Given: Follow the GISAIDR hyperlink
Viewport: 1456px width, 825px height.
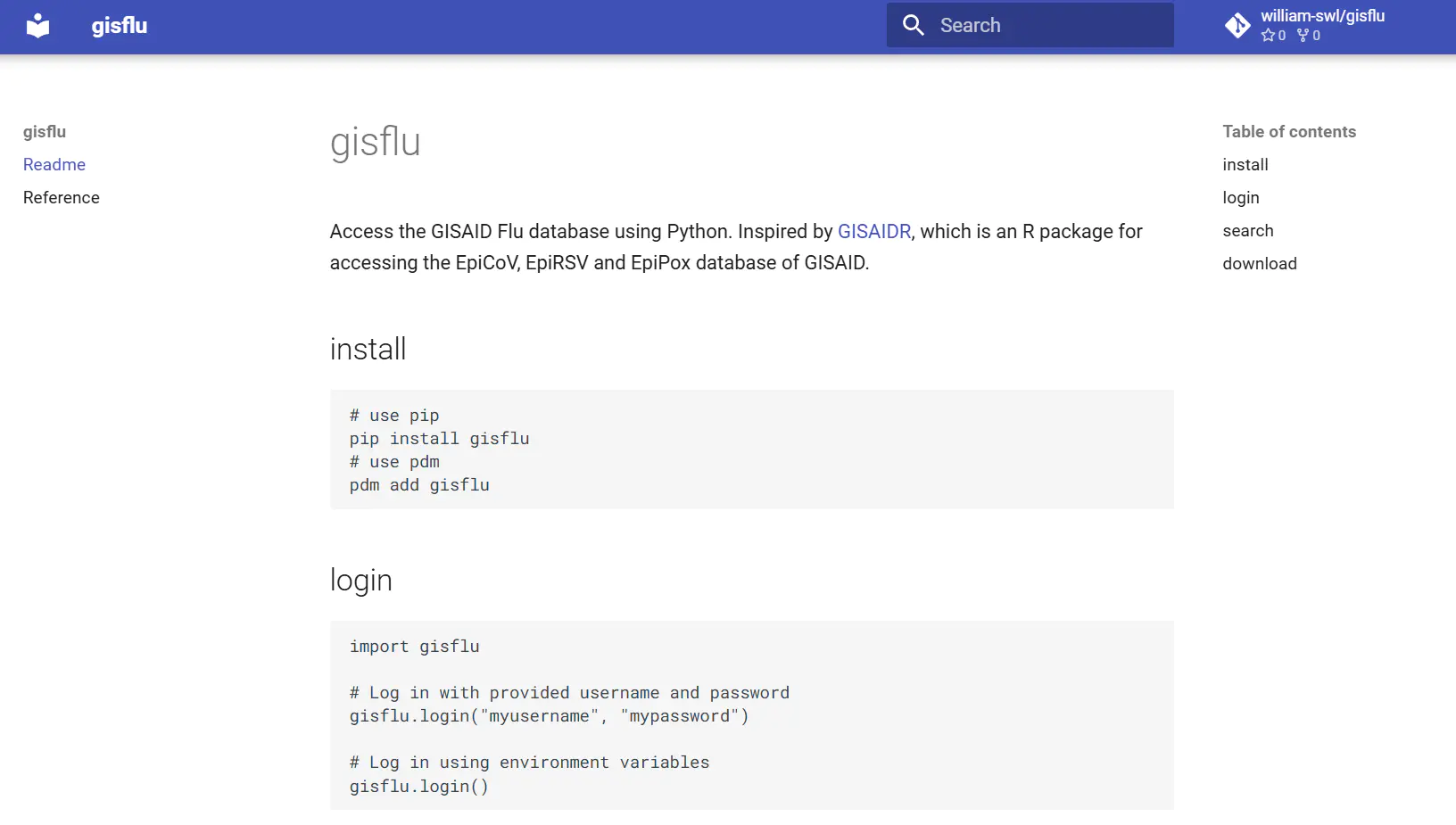Looking at the screenshot, I should click(874, 231).
